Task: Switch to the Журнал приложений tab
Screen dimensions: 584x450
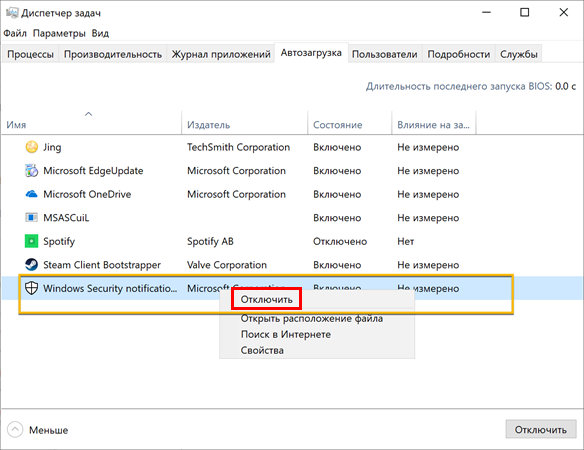Action: (221, 54)
